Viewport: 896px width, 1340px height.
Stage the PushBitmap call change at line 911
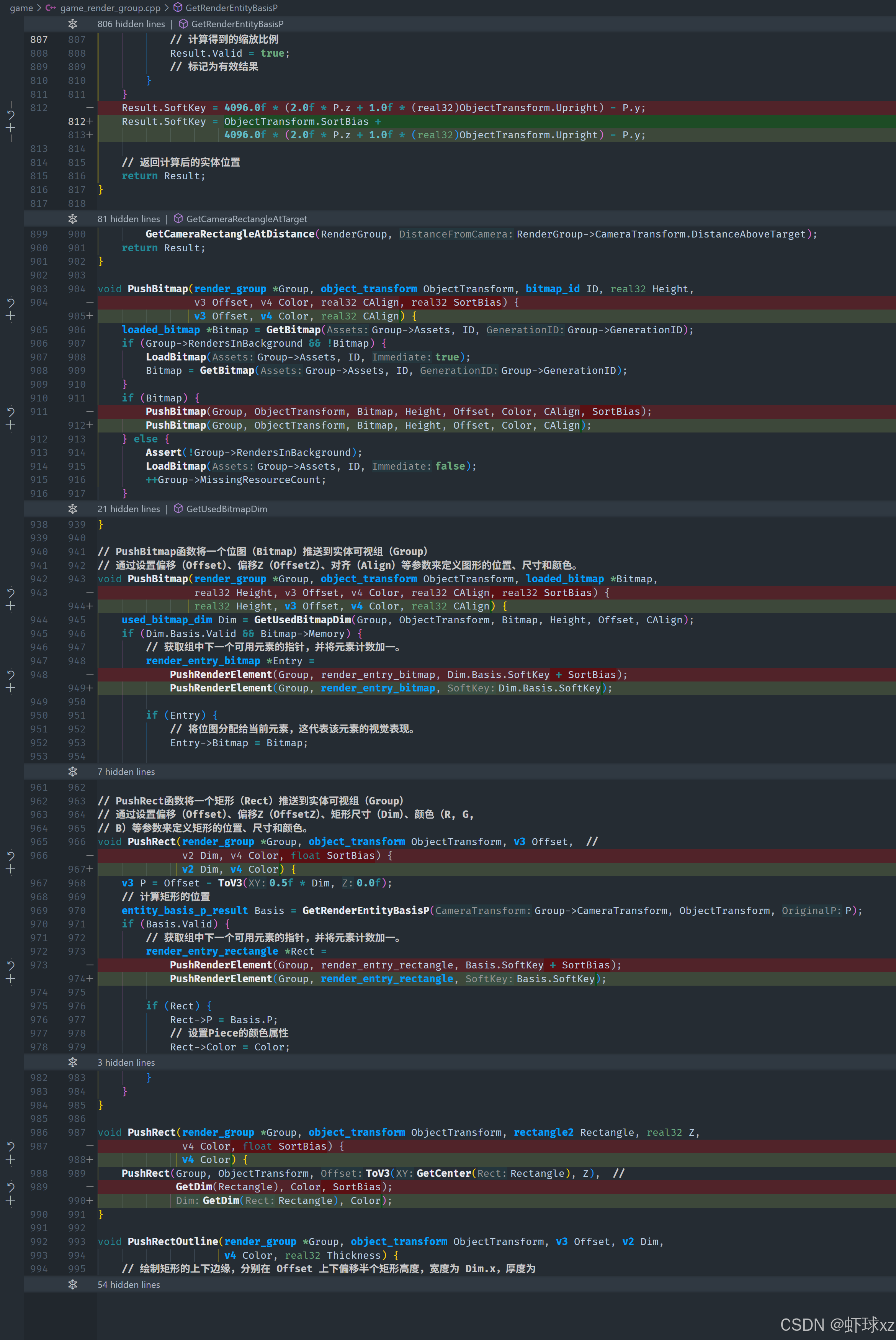(10, 425)
